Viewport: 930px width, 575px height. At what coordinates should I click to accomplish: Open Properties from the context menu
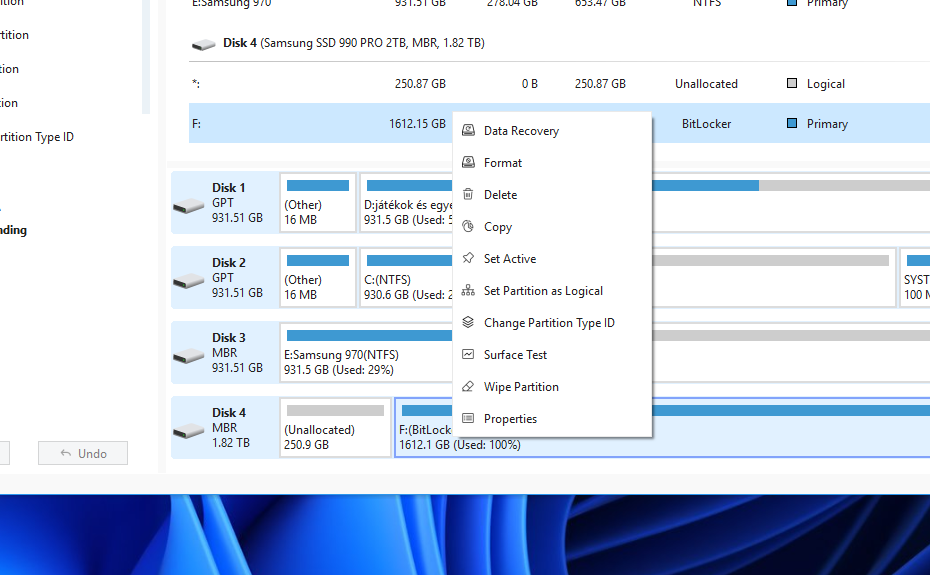[510, 419]
